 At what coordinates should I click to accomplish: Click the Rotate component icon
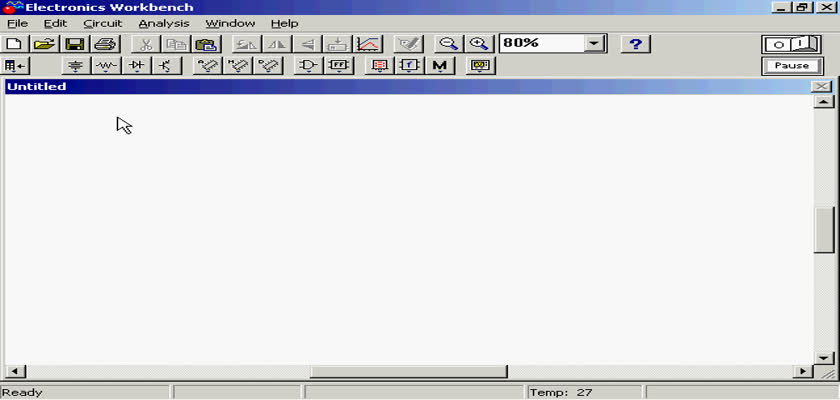pos(246,44)
